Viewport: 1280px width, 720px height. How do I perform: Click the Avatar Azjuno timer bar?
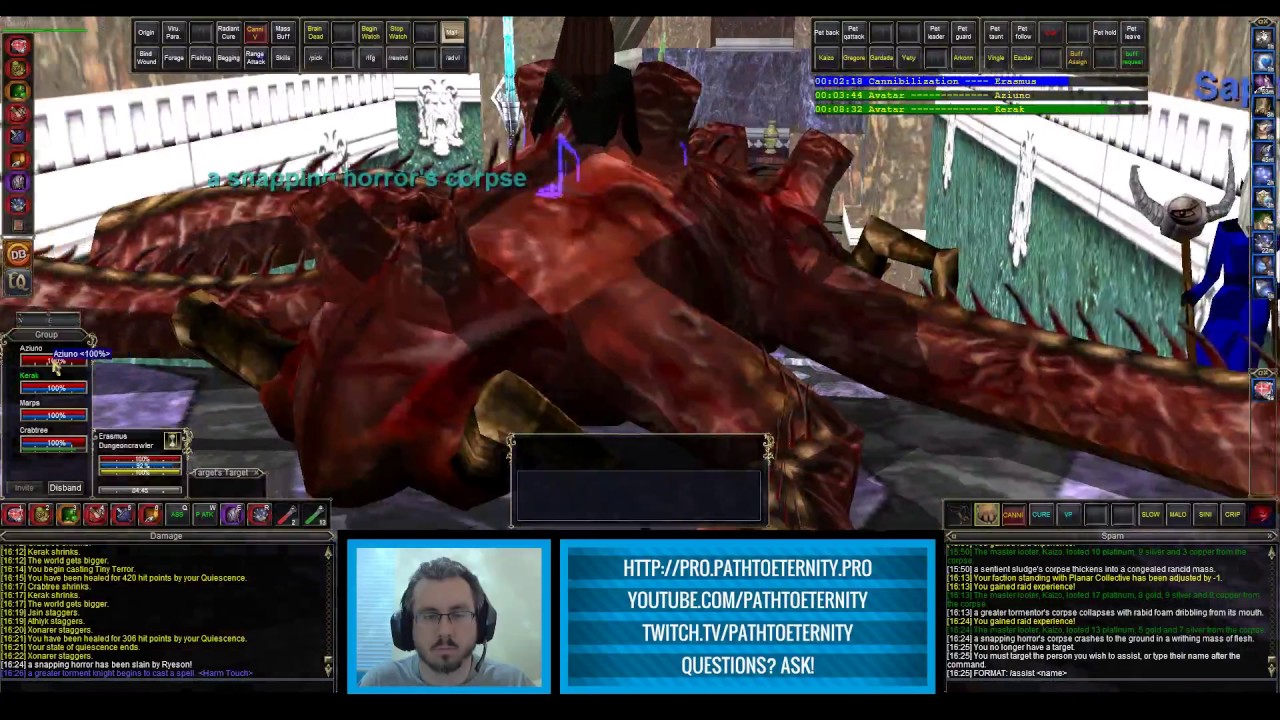pyautogui.click(x=980, y=95)
